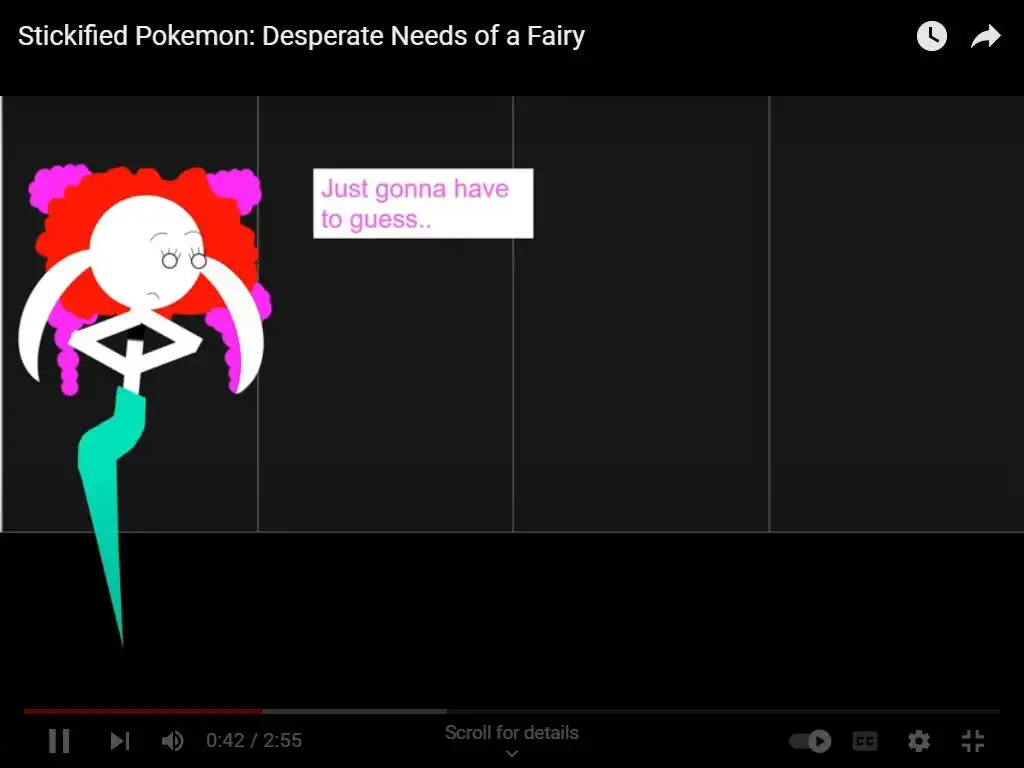This screenshot has width=1024, height=768.
Task: Pause the video playback
Action: coord(59,741)
